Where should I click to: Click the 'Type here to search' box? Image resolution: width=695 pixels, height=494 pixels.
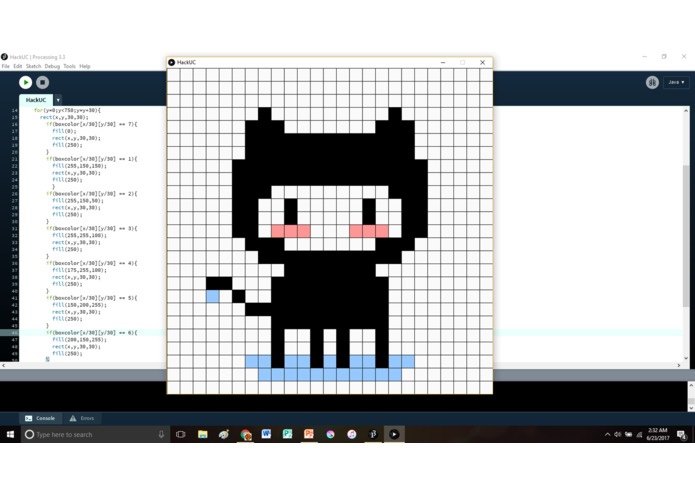[x=95, y=435]
